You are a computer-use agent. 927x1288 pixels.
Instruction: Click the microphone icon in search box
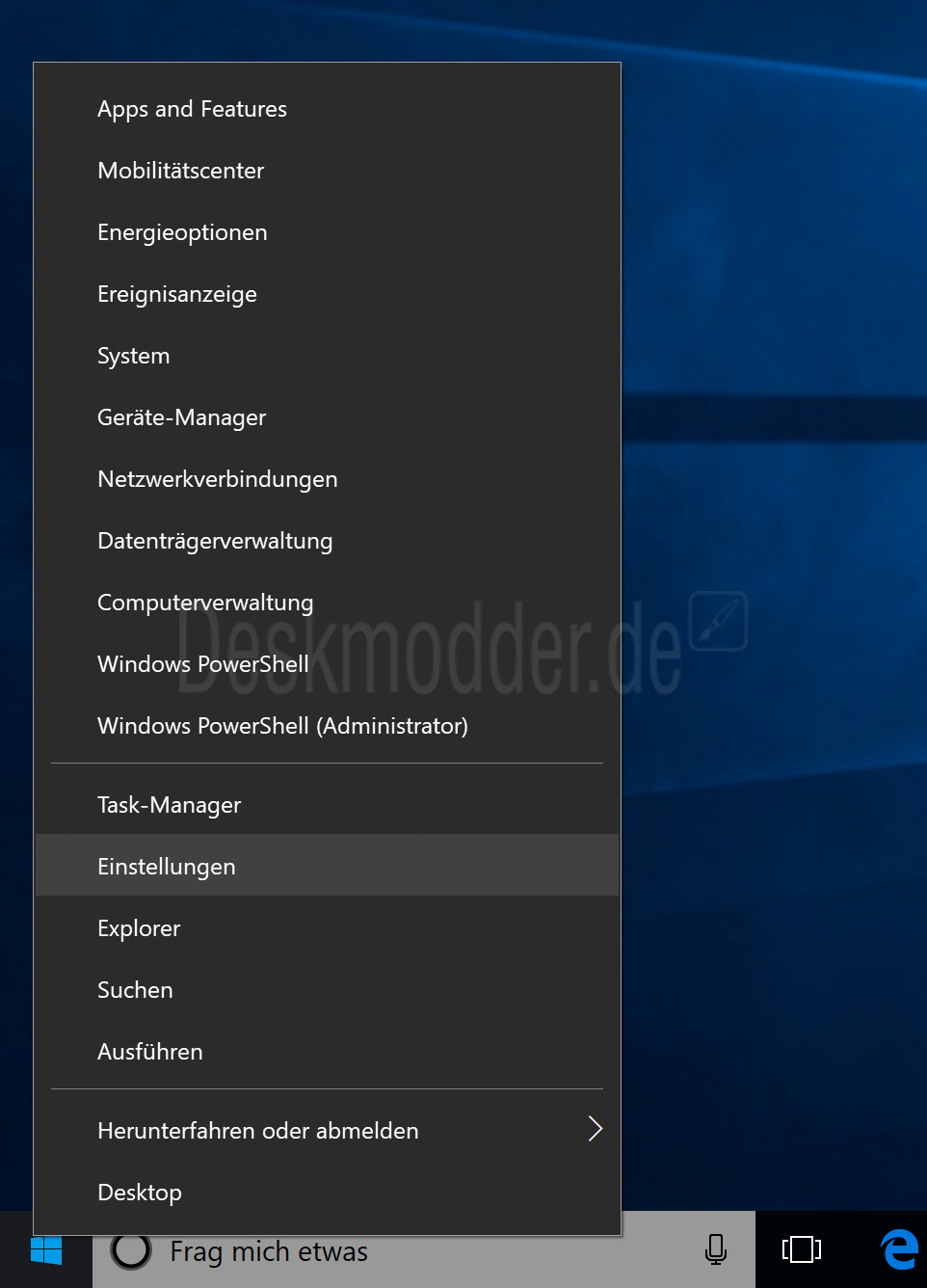tap(715, 1249)
